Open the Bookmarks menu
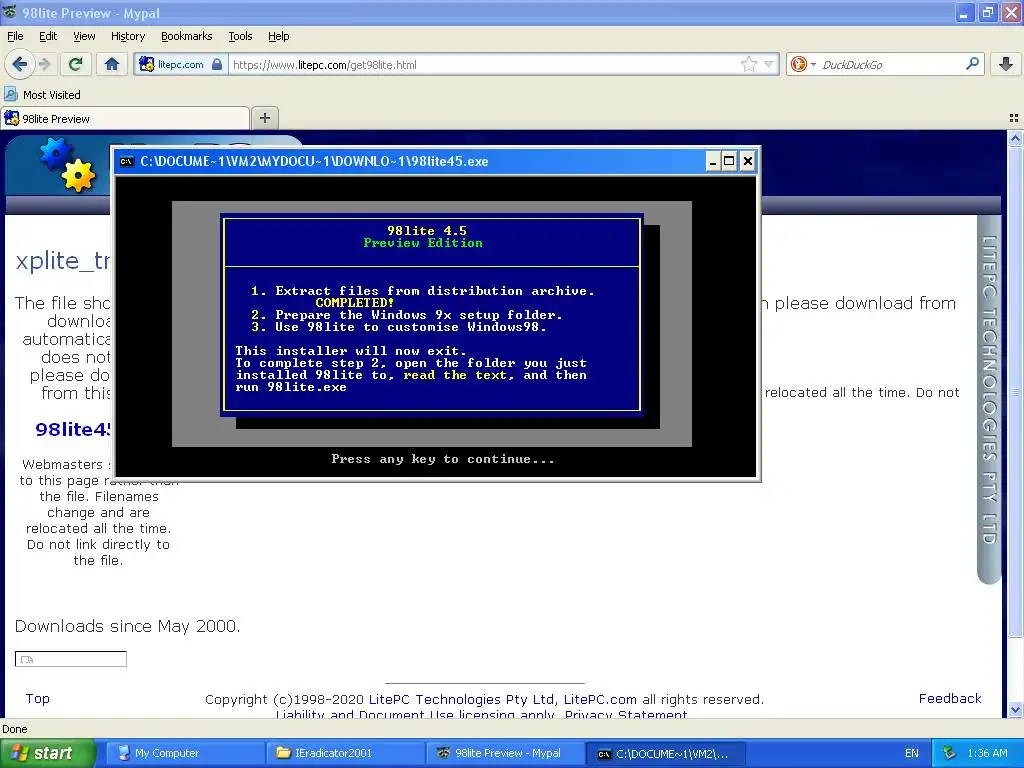Viewport: 1024px width, 768px height. tap(186, 36)
